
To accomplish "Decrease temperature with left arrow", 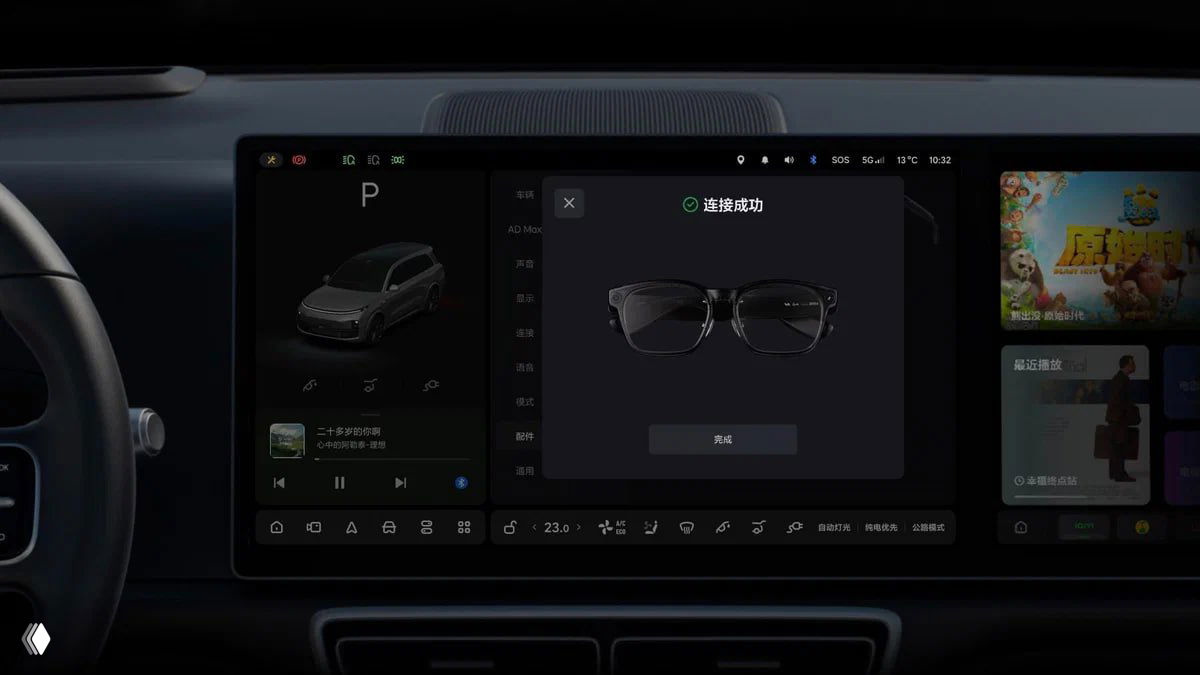I will (x=534, y=527).
